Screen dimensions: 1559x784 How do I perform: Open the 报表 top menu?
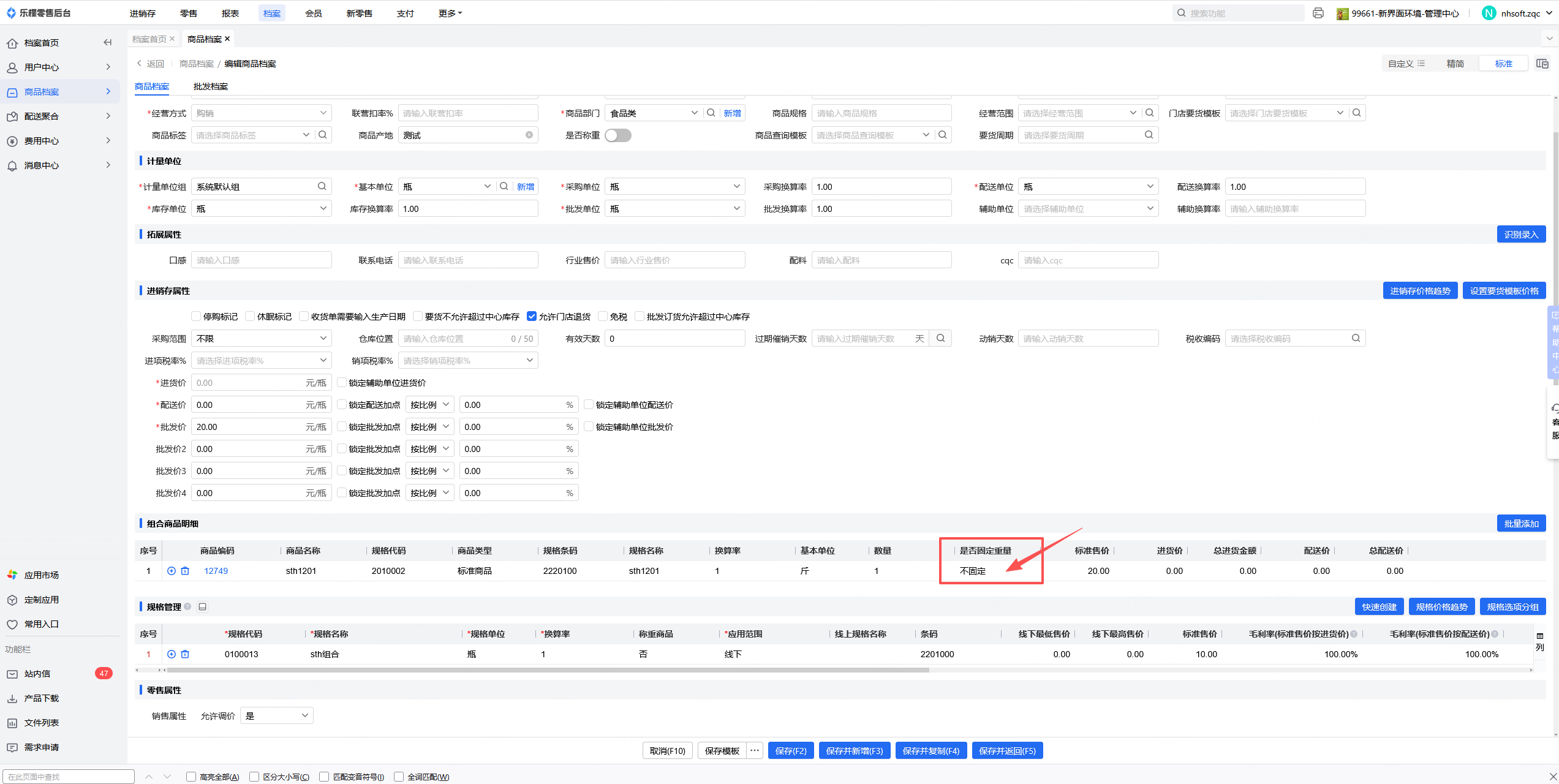coord(230,13)
